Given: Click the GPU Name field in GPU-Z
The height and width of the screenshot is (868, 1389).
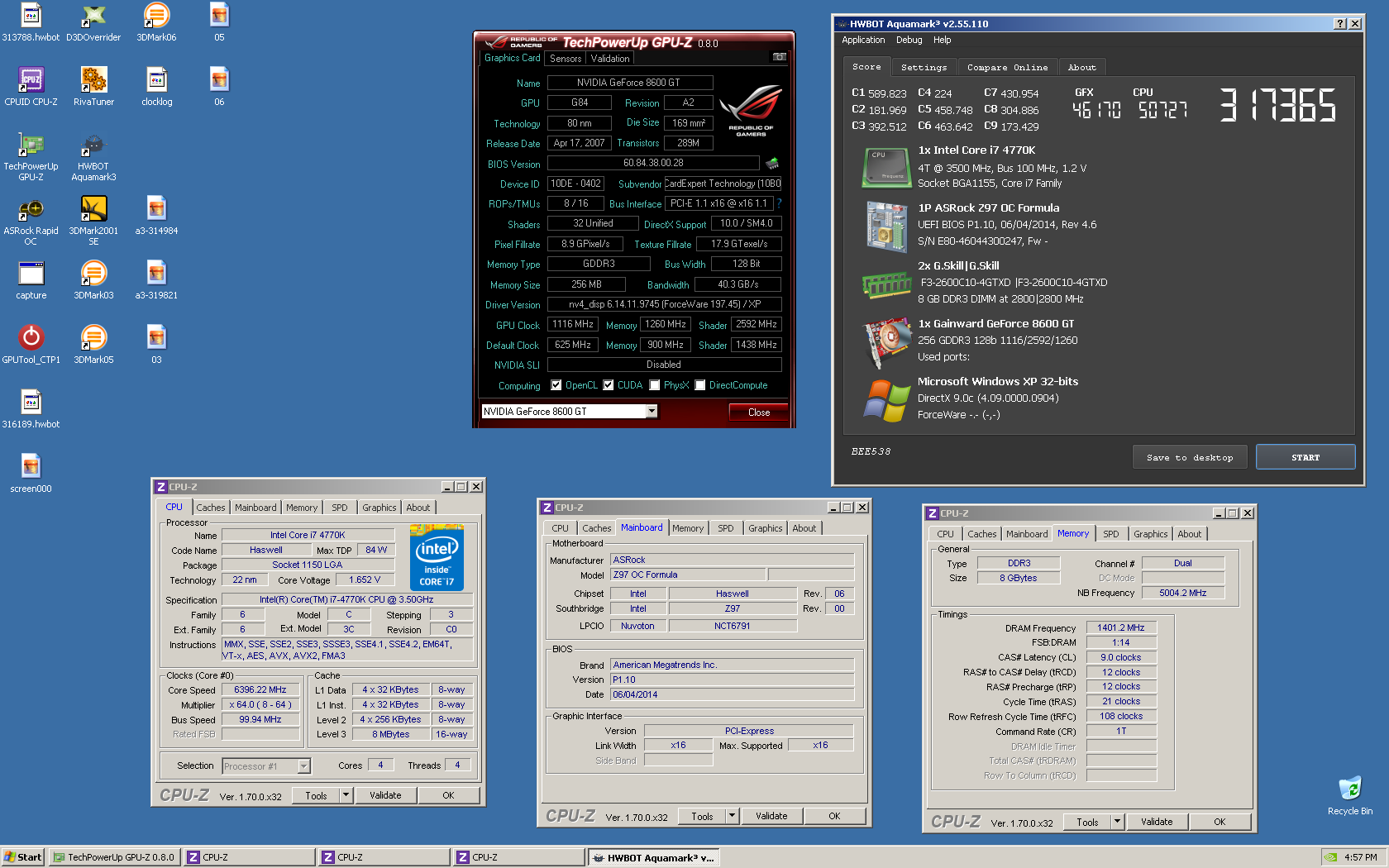Looking at the screenshot, I should click(630, 83).
